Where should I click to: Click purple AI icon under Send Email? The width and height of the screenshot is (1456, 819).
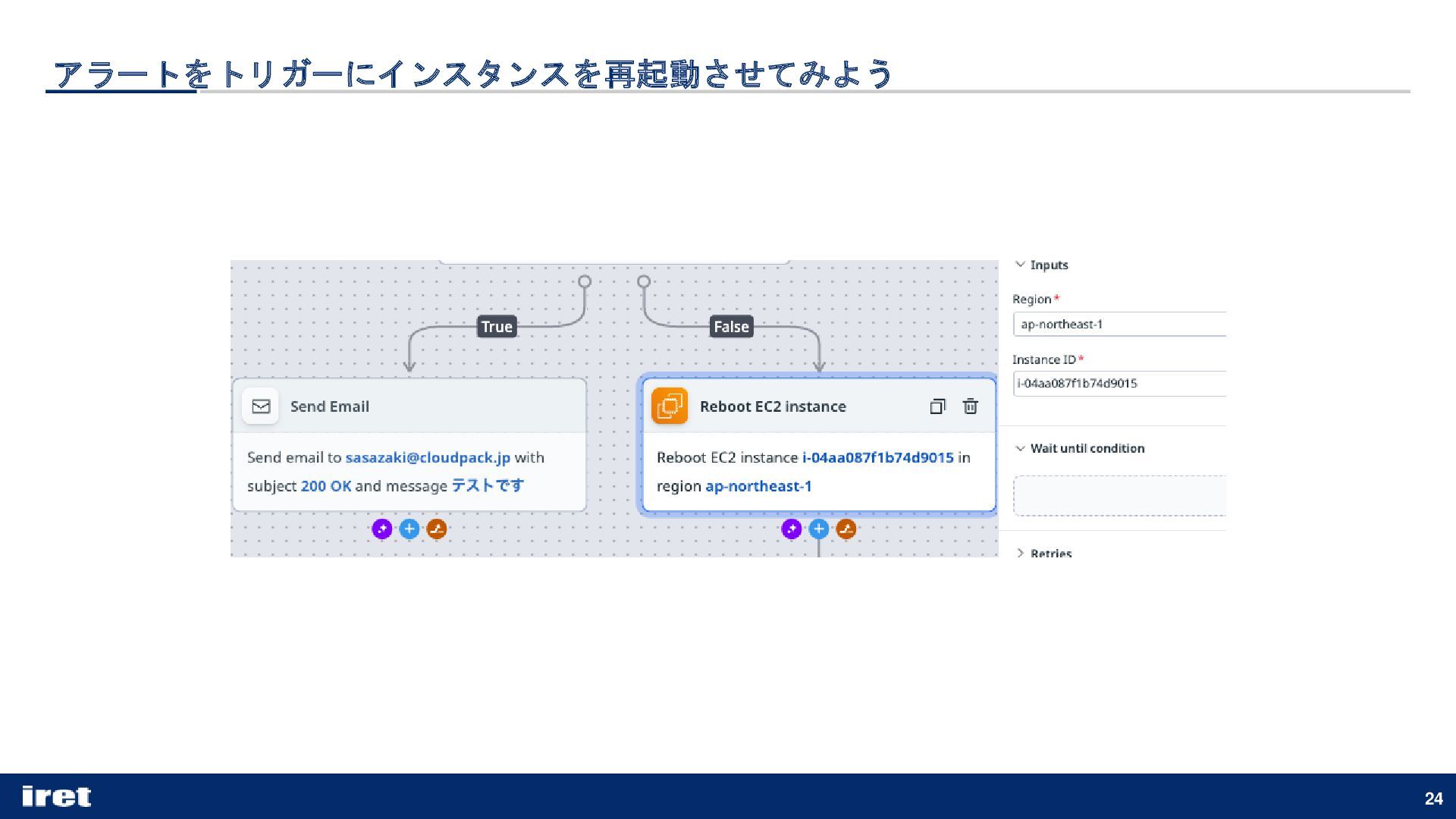tap(382, 529)
